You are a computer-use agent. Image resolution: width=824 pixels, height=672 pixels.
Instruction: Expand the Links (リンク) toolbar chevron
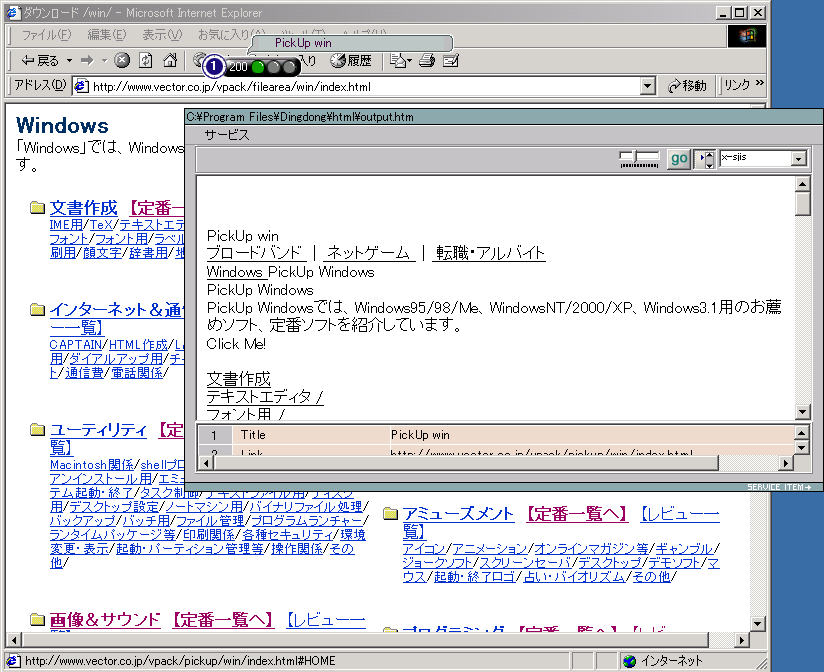[760, 85]
